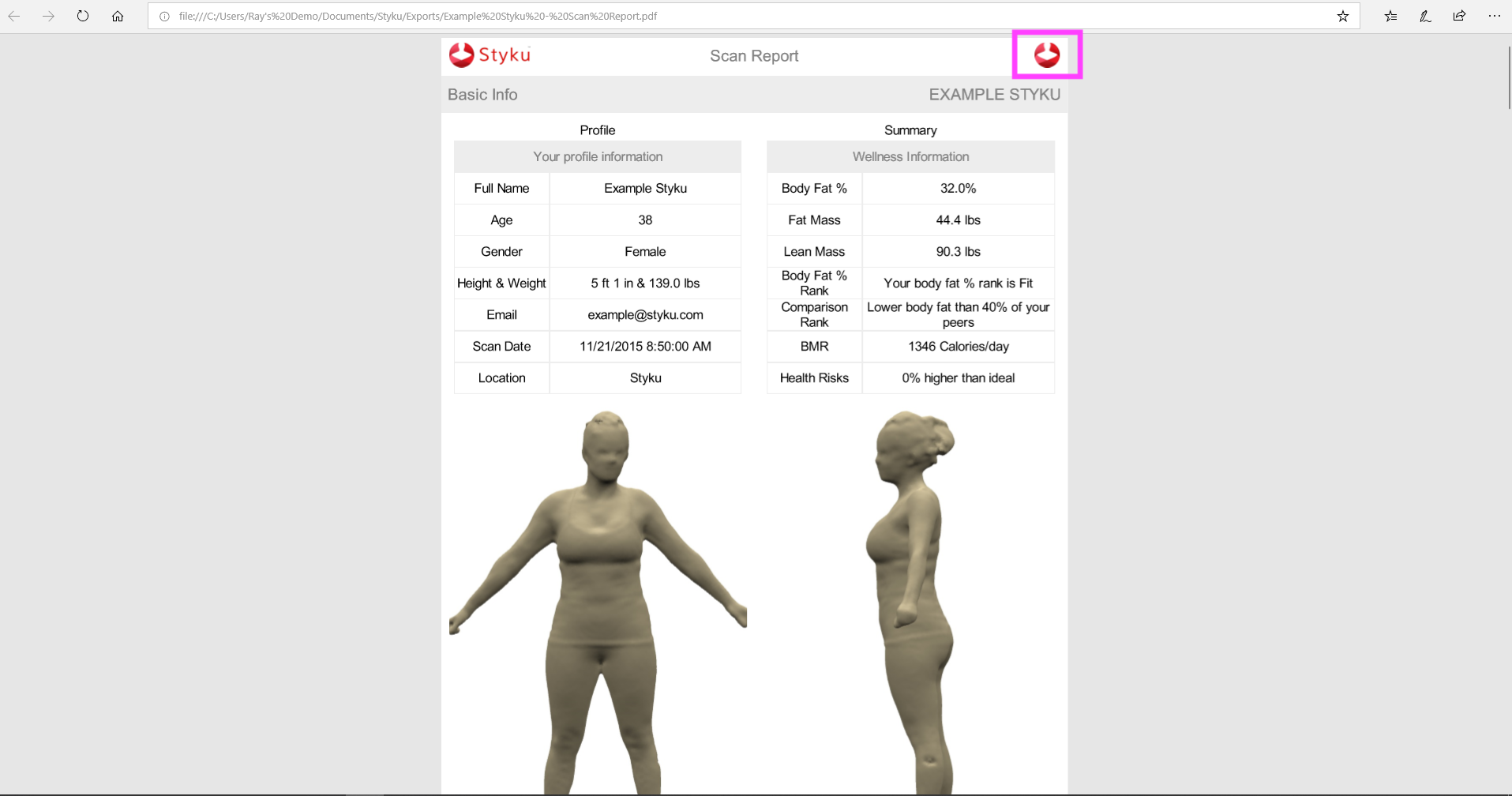The width and height of the screenshot is (1512, 796).
Task: Click the browser Back arrow
Action: 14,16
